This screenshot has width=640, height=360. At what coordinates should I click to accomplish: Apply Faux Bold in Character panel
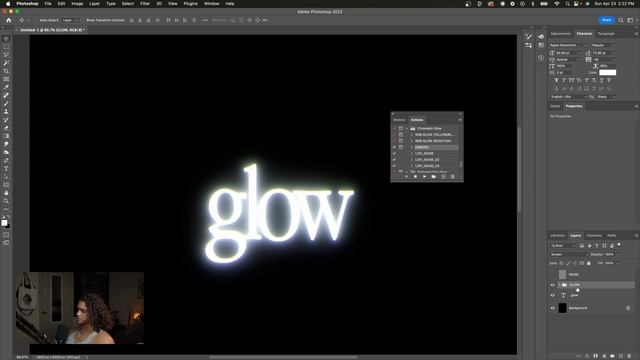point(556,80)
